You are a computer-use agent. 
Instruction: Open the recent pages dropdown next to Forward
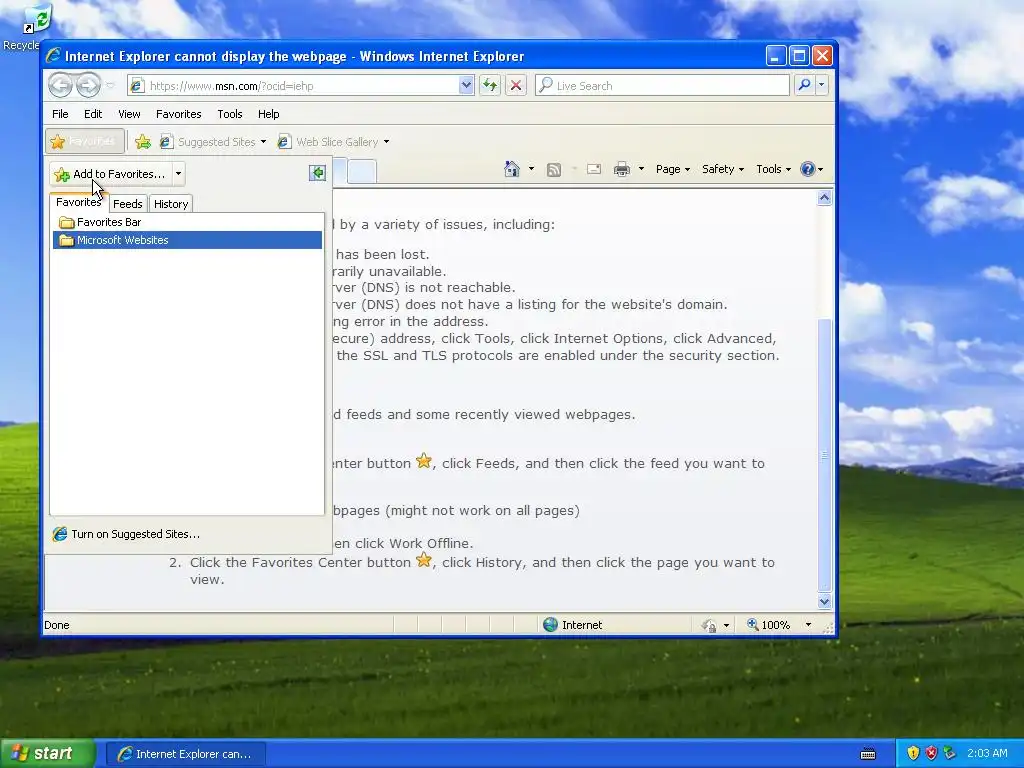pyautogui.click(x=110, y=86)
